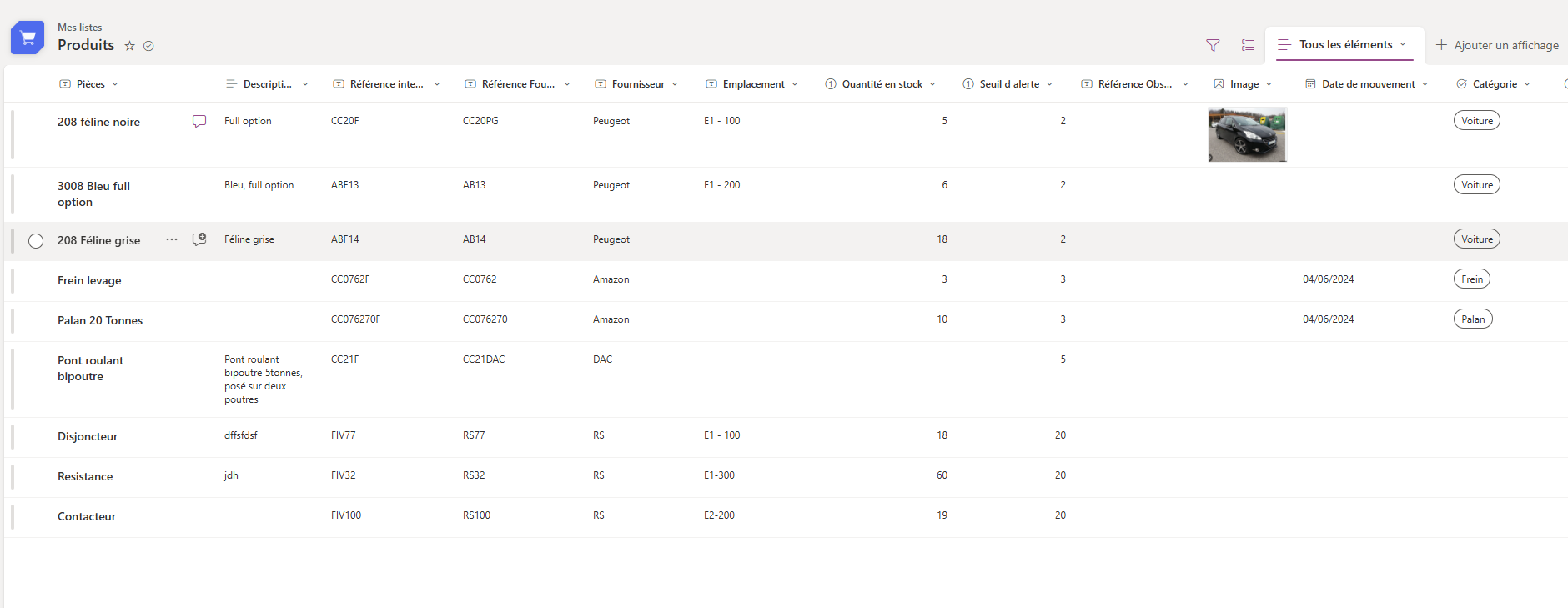Go to Mes listes breadcrumb
The image size is (1568, 608).
(x=80, y=28)
